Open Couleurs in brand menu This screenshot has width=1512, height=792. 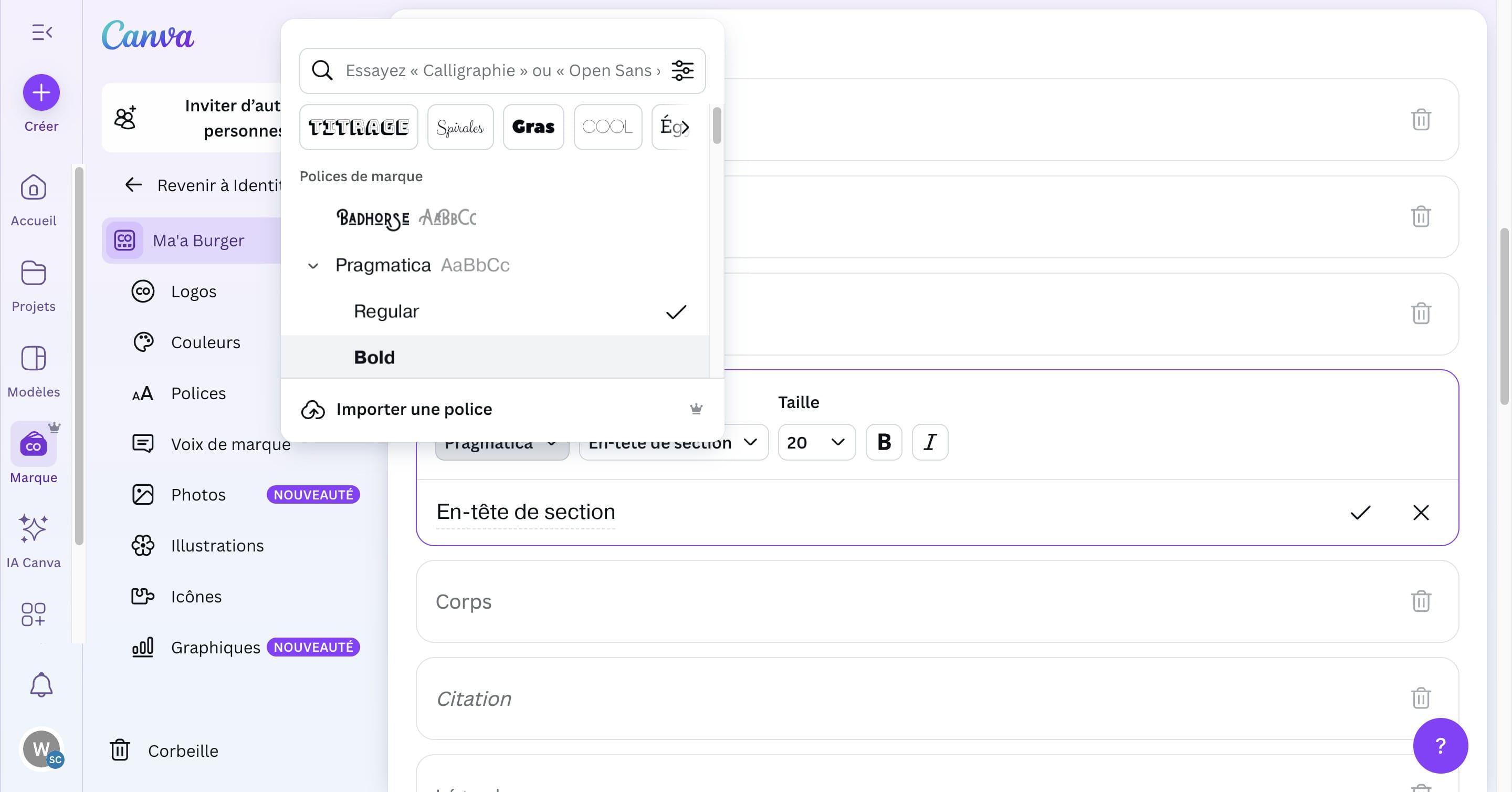pos(205,342)
